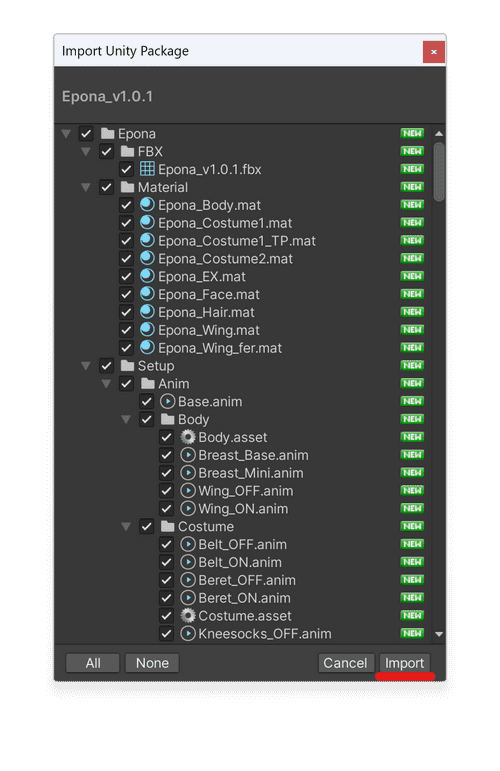Click the Import button
The width and height of the screenshot is (500, 771).
point(405,663)
